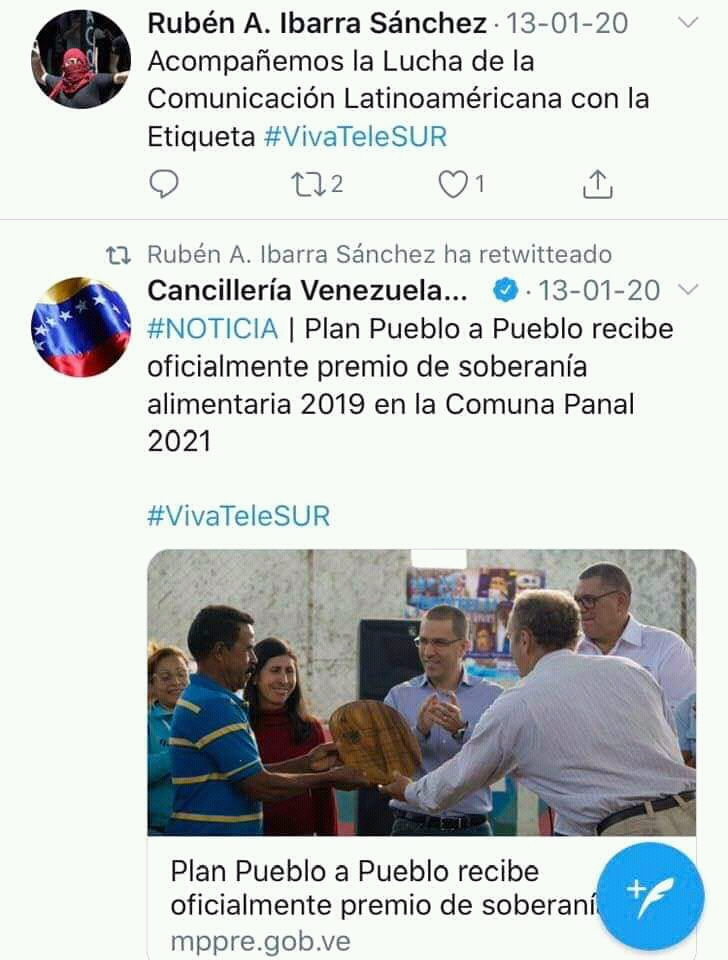This screenshot has width=728, height=960.
Task: Open the Cancillería Venezuela flag avatar
Action: click(x=81, y=327)
